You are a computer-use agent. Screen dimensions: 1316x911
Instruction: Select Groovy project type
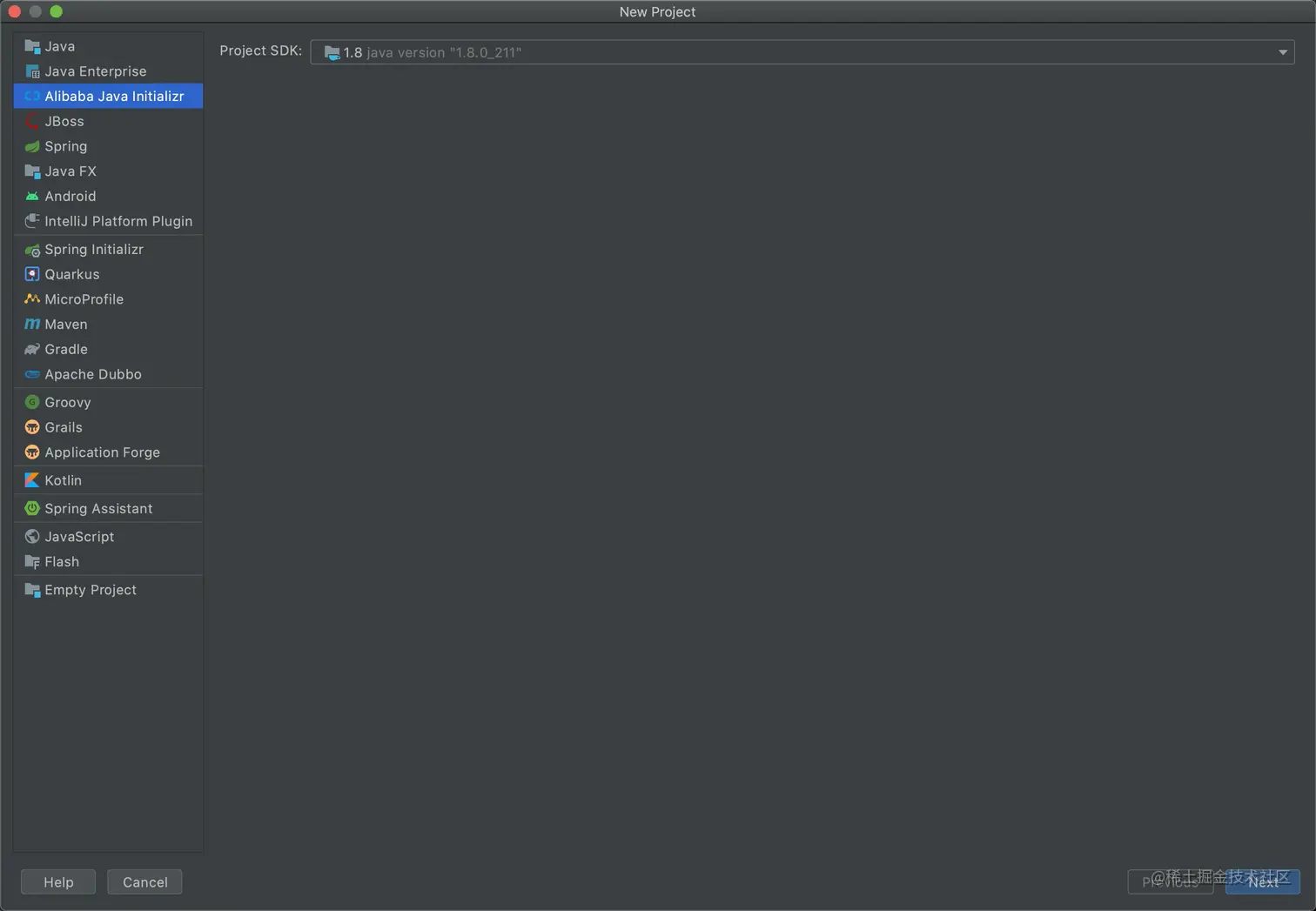108,402
